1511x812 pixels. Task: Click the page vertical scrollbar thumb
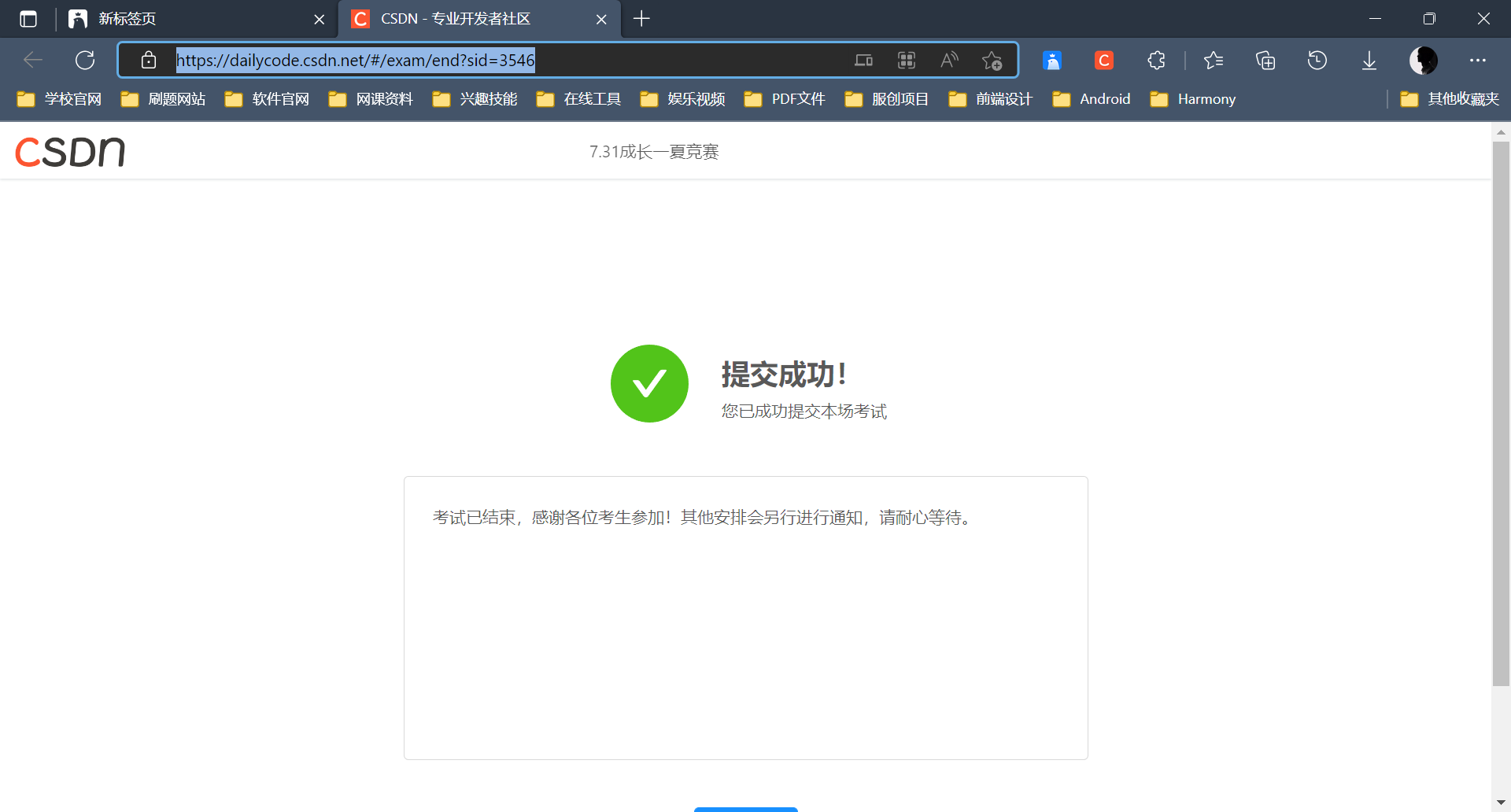[1501, 414]
